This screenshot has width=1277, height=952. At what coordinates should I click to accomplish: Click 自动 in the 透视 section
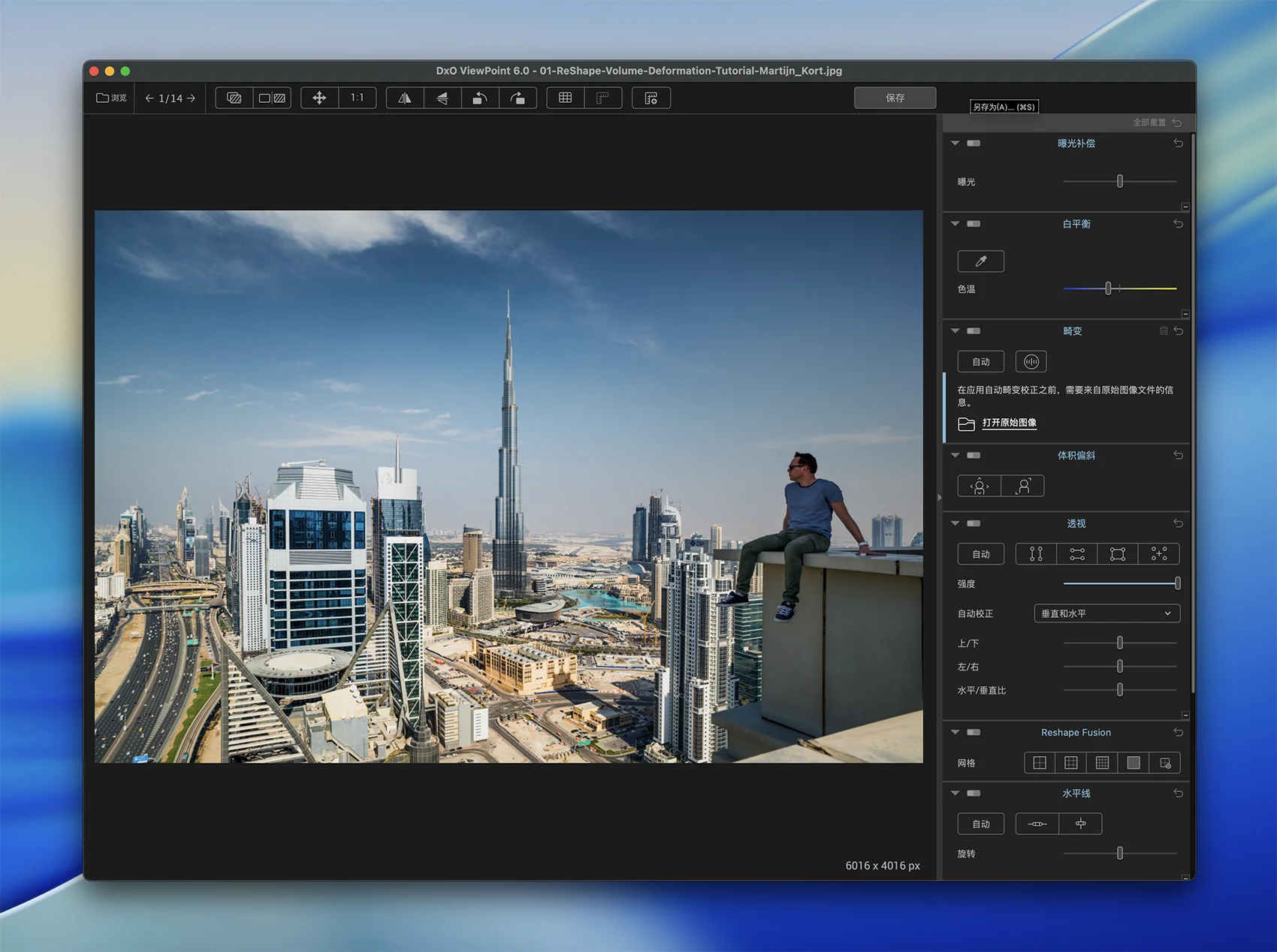[980, 554]
